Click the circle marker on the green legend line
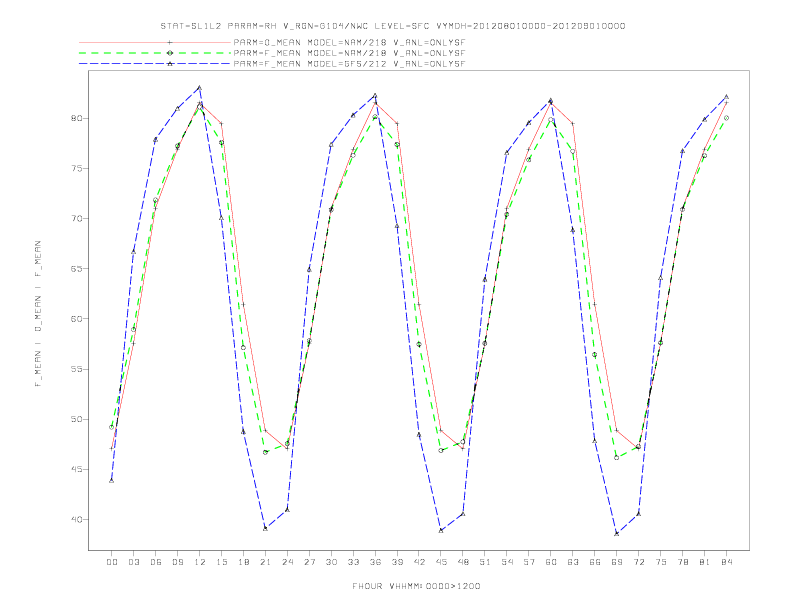Viewport: 792px width, 612px height. coord(170,53)
